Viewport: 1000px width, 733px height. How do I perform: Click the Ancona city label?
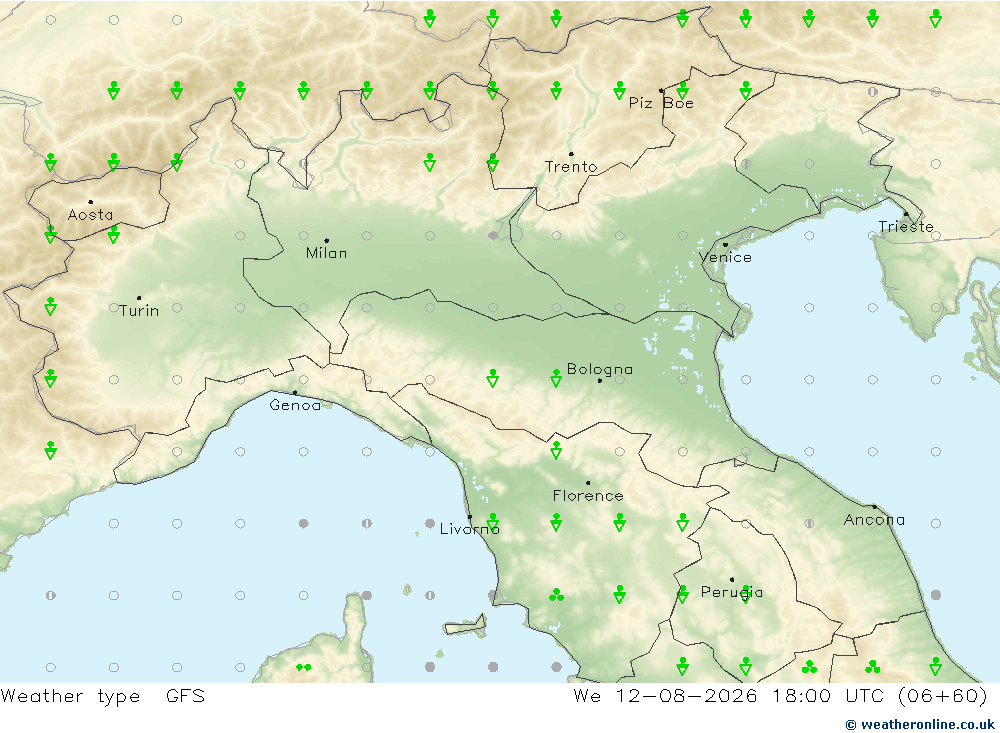pyautogui.click(x=874, y=520)
